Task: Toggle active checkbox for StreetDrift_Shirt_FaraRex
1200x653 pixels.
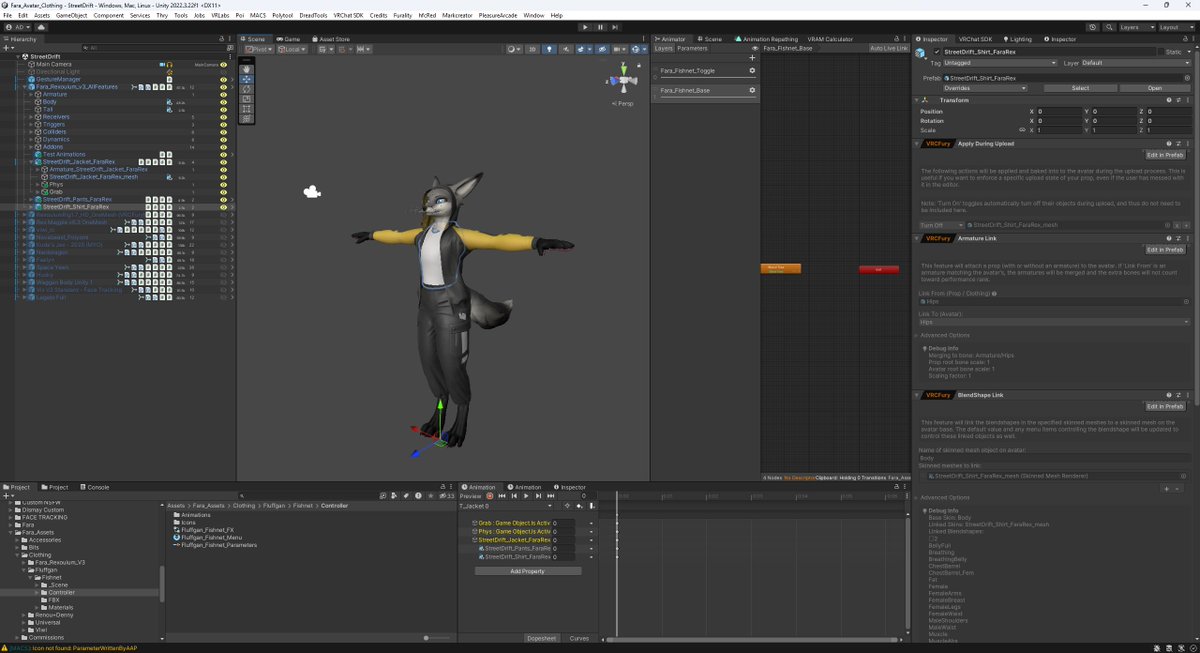Action: (x=937, y=51)
